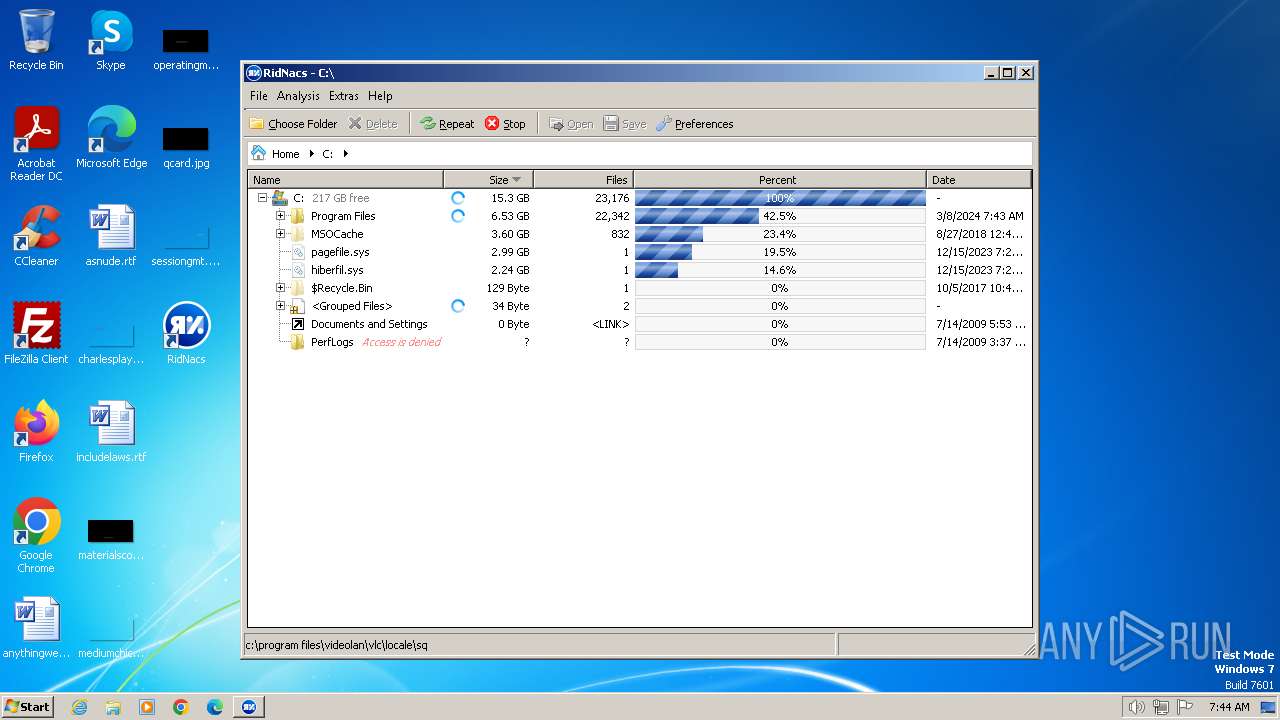1280x720 pixels.
Task: Click the C: drive icon in the tree
Action: click(279, 198)
